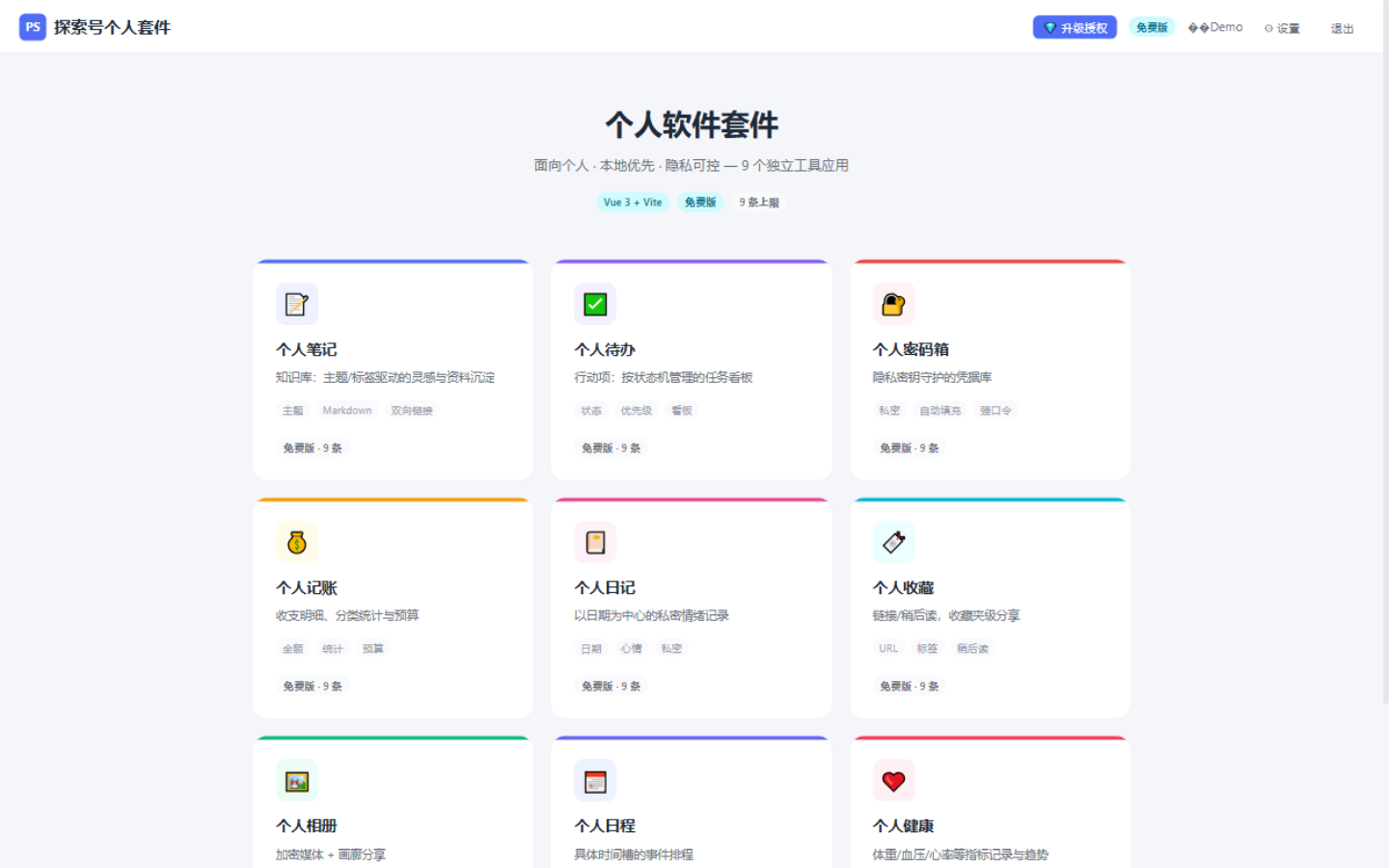Click the 心情 tag on 个人日记

(x=632, y=649)
